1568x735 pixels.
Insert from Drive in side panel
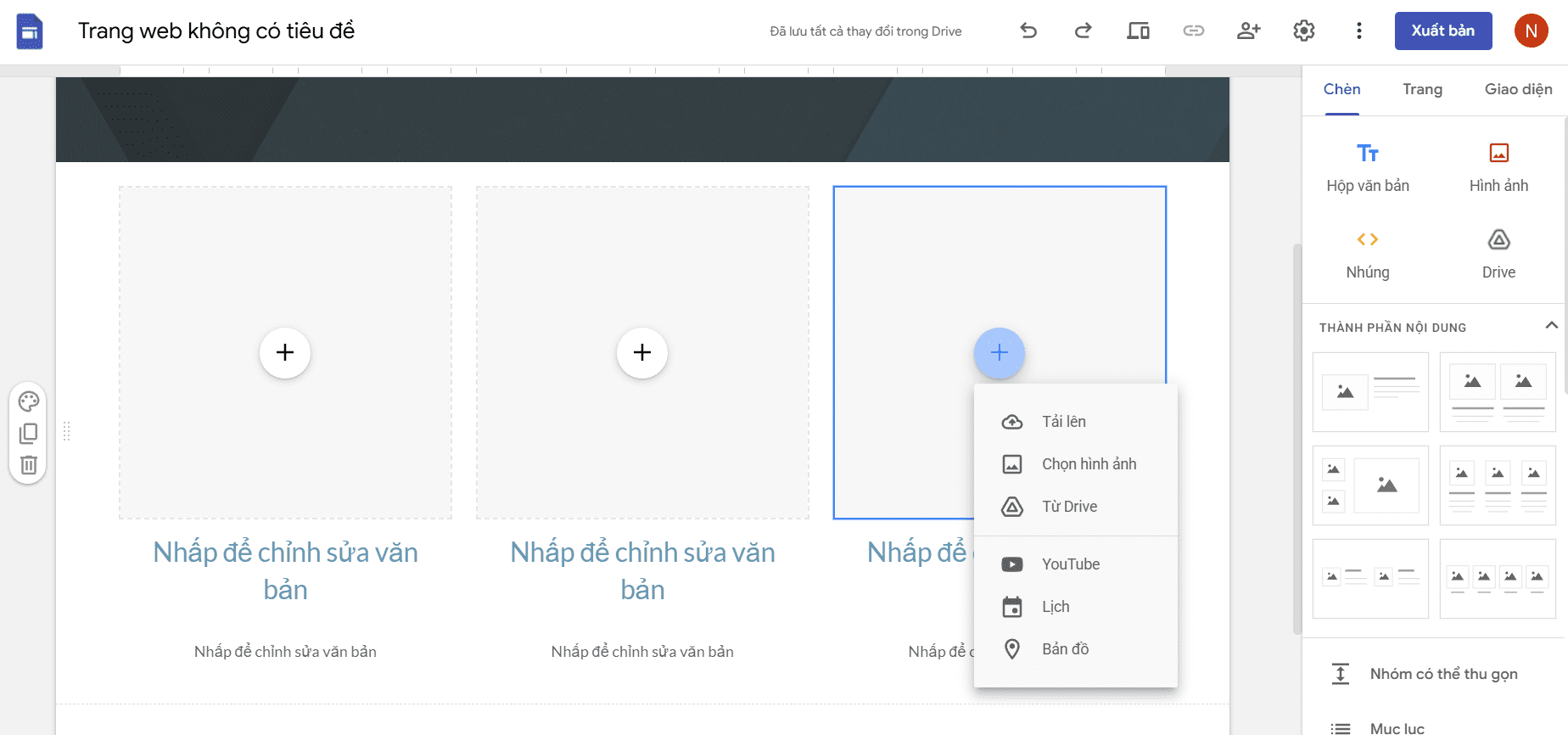(1498, 255)
